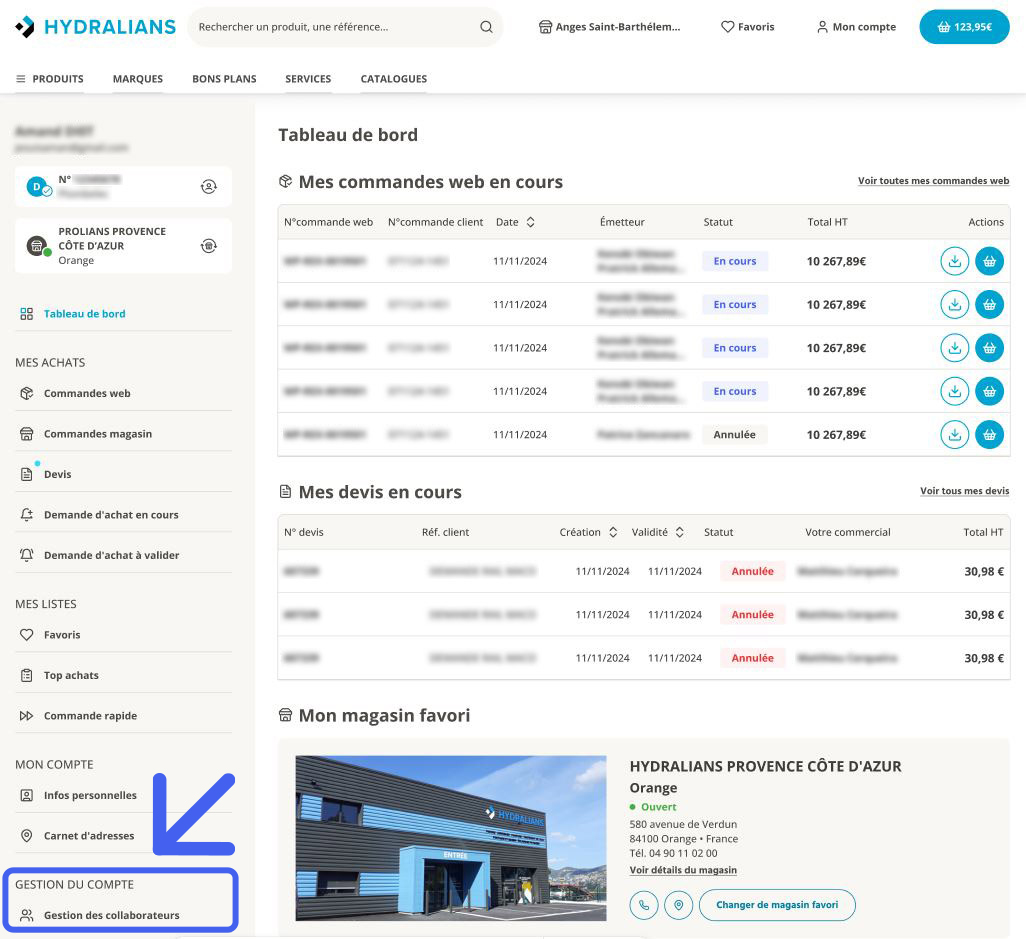
Task: Open the Anges Saint-Barthélemy store selector
Action: [609, 27]
